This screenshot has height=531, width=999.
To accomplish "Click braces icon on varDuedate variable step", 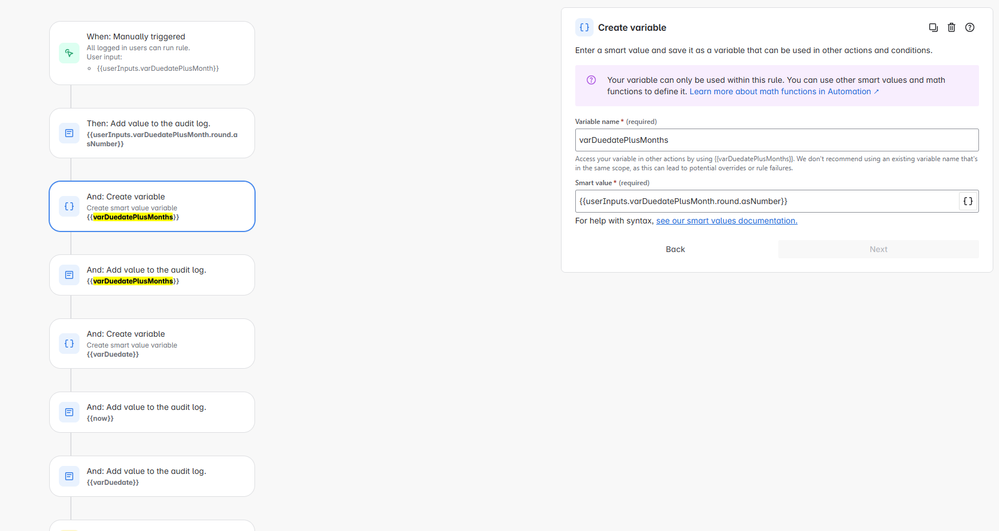I will 69,344.
